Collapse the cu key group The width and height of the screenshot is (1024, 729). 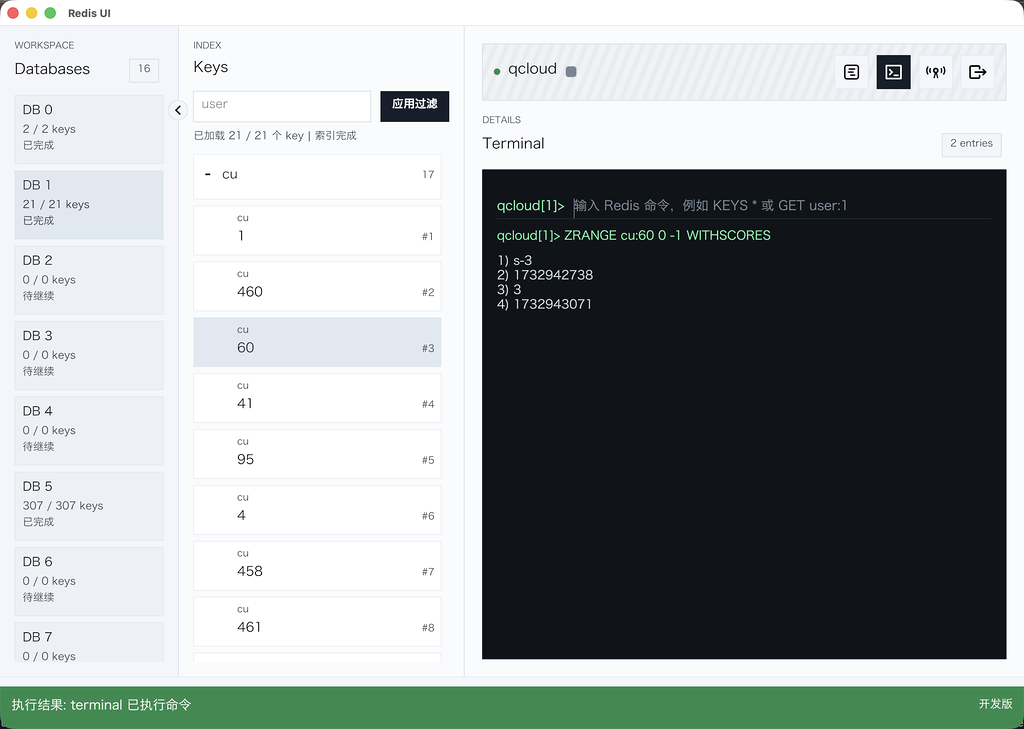(208, 175)
